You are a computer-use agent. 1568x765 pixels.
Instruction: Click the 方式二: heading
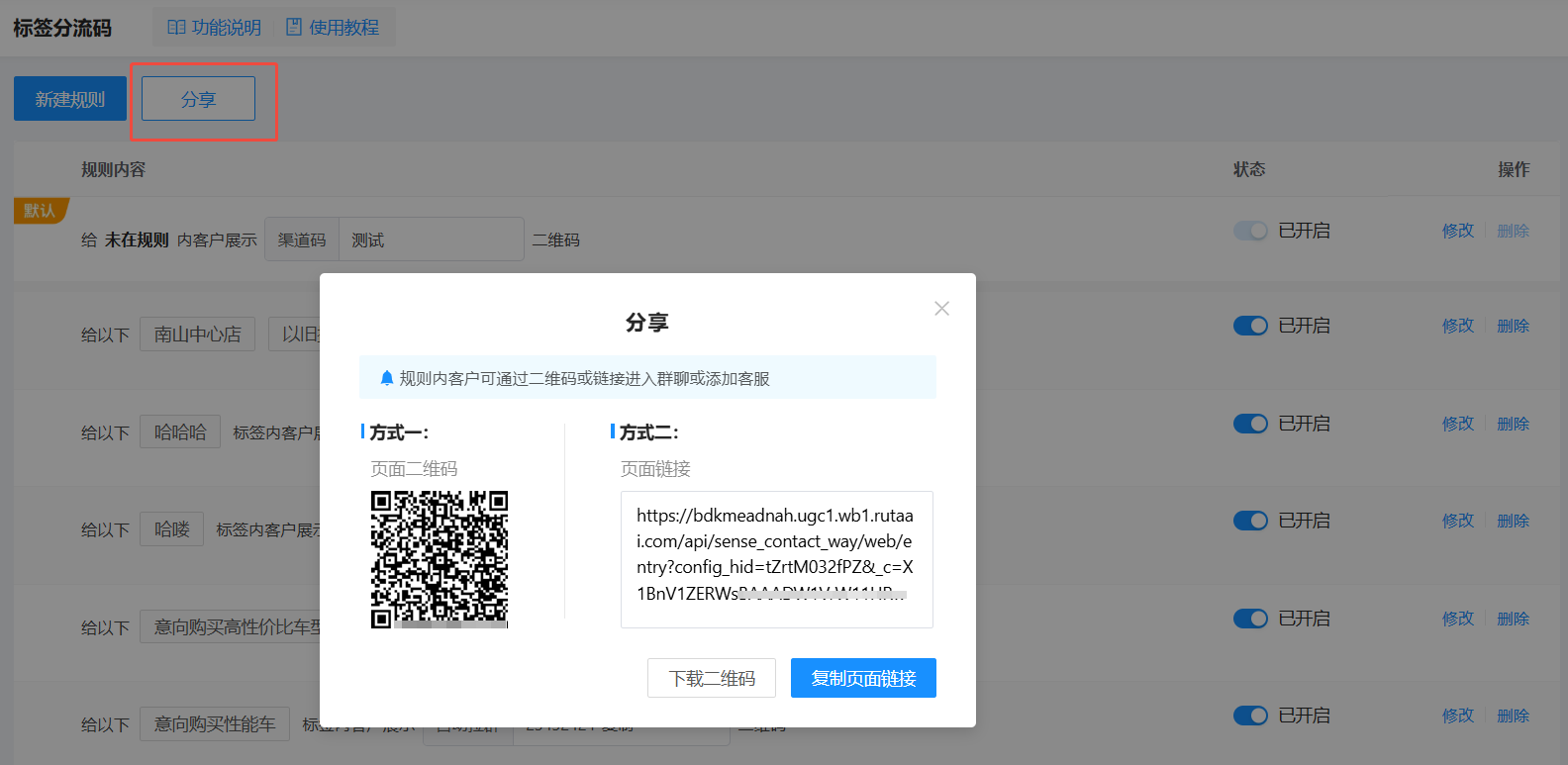tap(649, 432)
